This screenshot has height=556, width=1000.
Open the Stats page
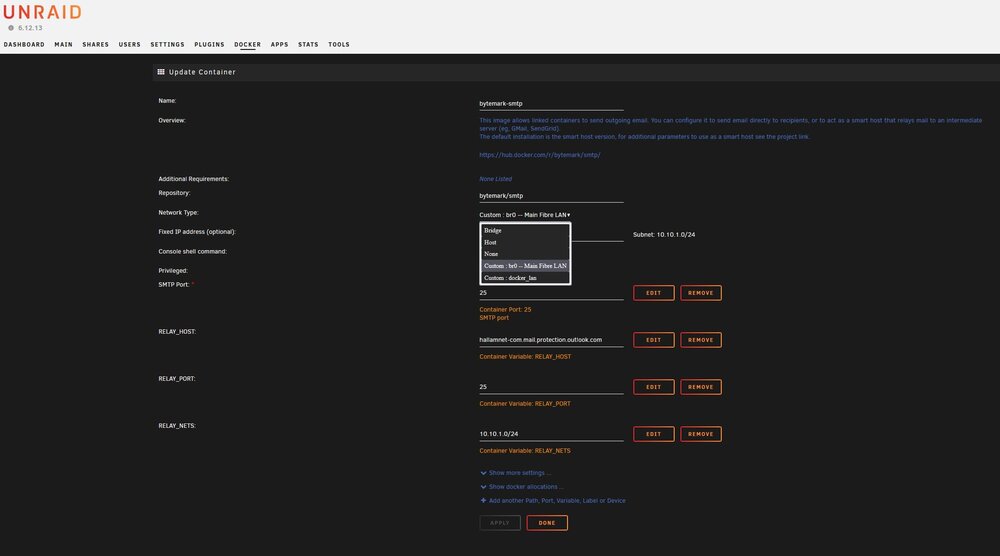coord(308,45)
